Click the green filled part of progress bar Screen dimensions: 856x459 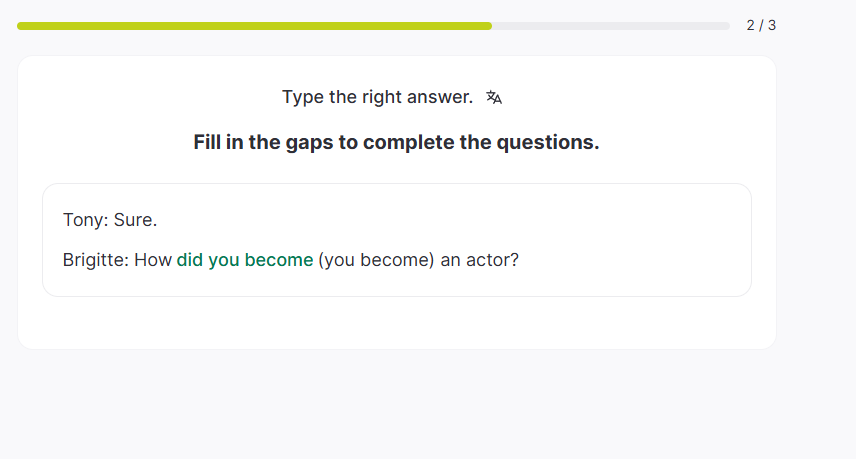pyautogui.click(x=254, y=26)
